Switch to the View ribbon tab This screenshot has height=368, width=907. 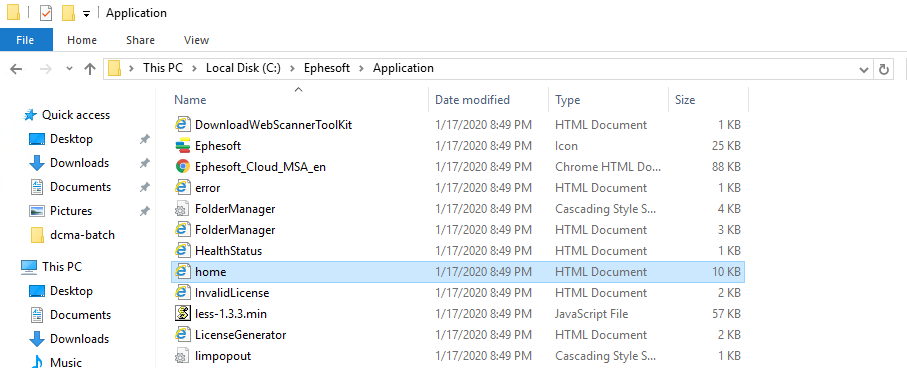[x=196, y=40]
